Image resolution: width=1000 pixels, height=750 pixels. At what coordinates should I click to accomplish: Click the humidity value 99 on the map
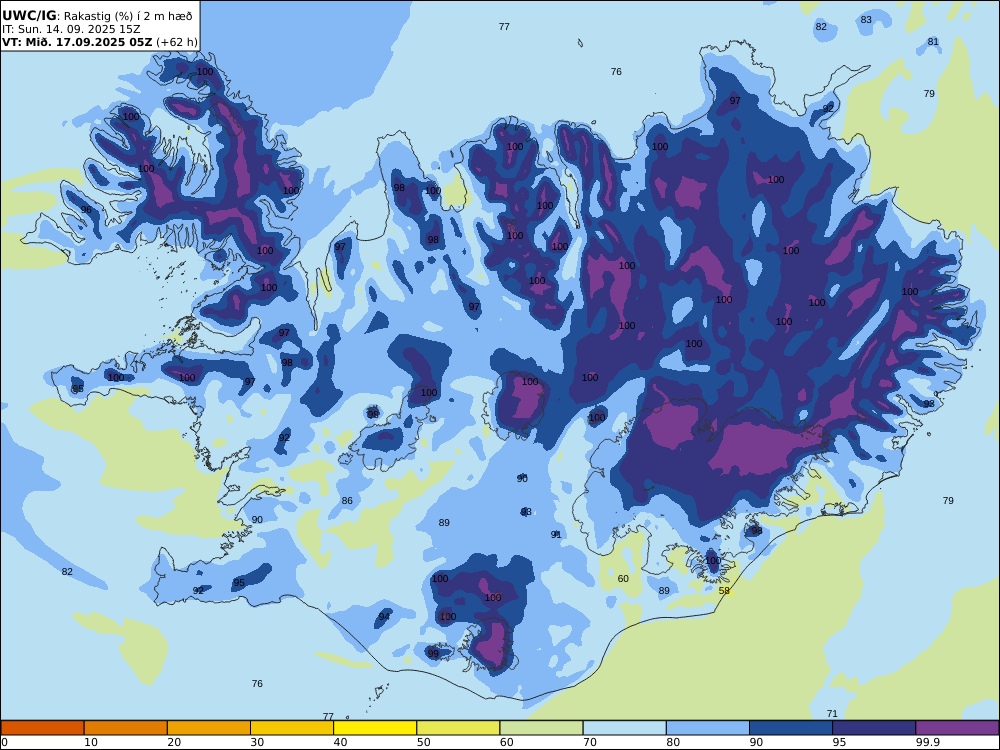click(433, 654)
